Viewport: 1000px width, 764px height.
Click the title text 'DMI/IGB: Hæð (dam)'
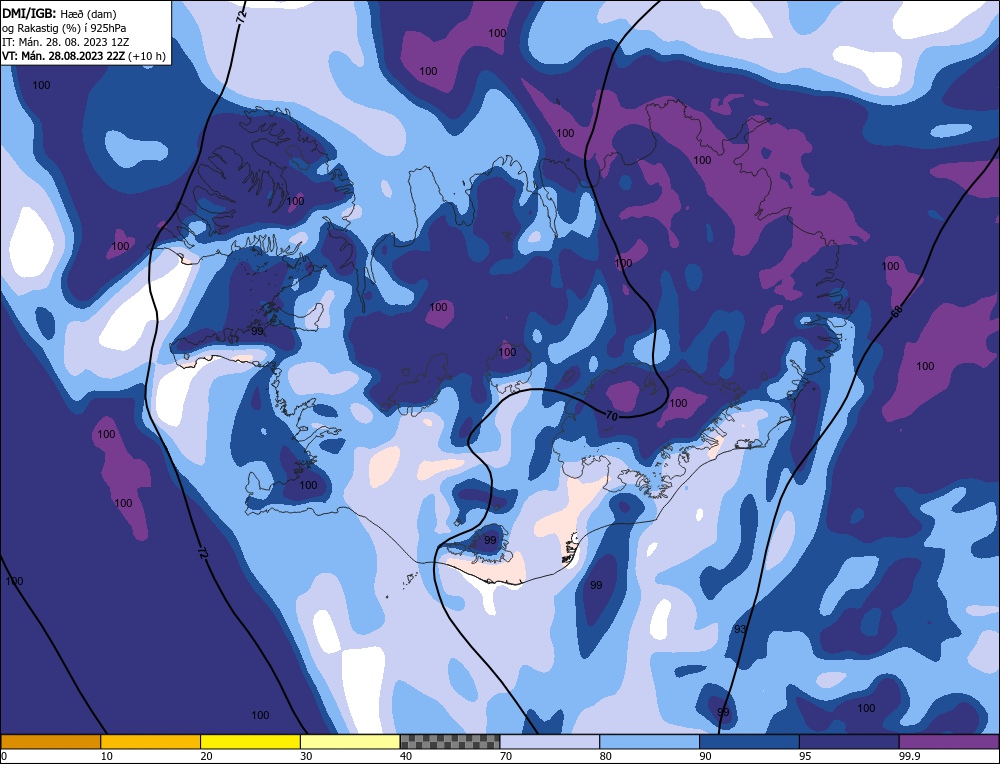point(59,13)
